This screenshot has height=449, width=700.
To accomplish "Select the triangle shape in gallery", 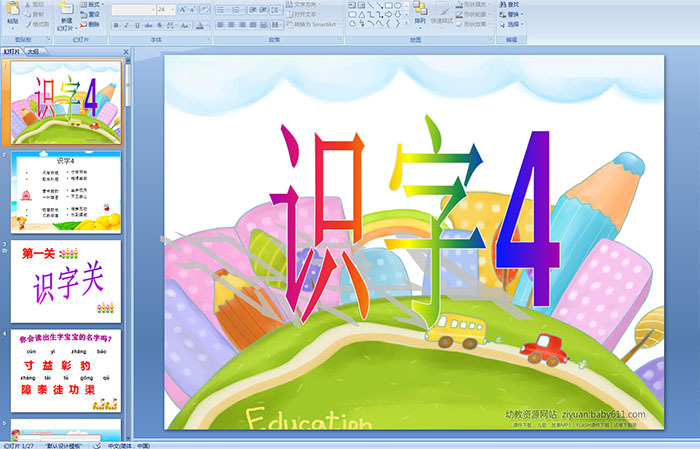I will 362,15.
